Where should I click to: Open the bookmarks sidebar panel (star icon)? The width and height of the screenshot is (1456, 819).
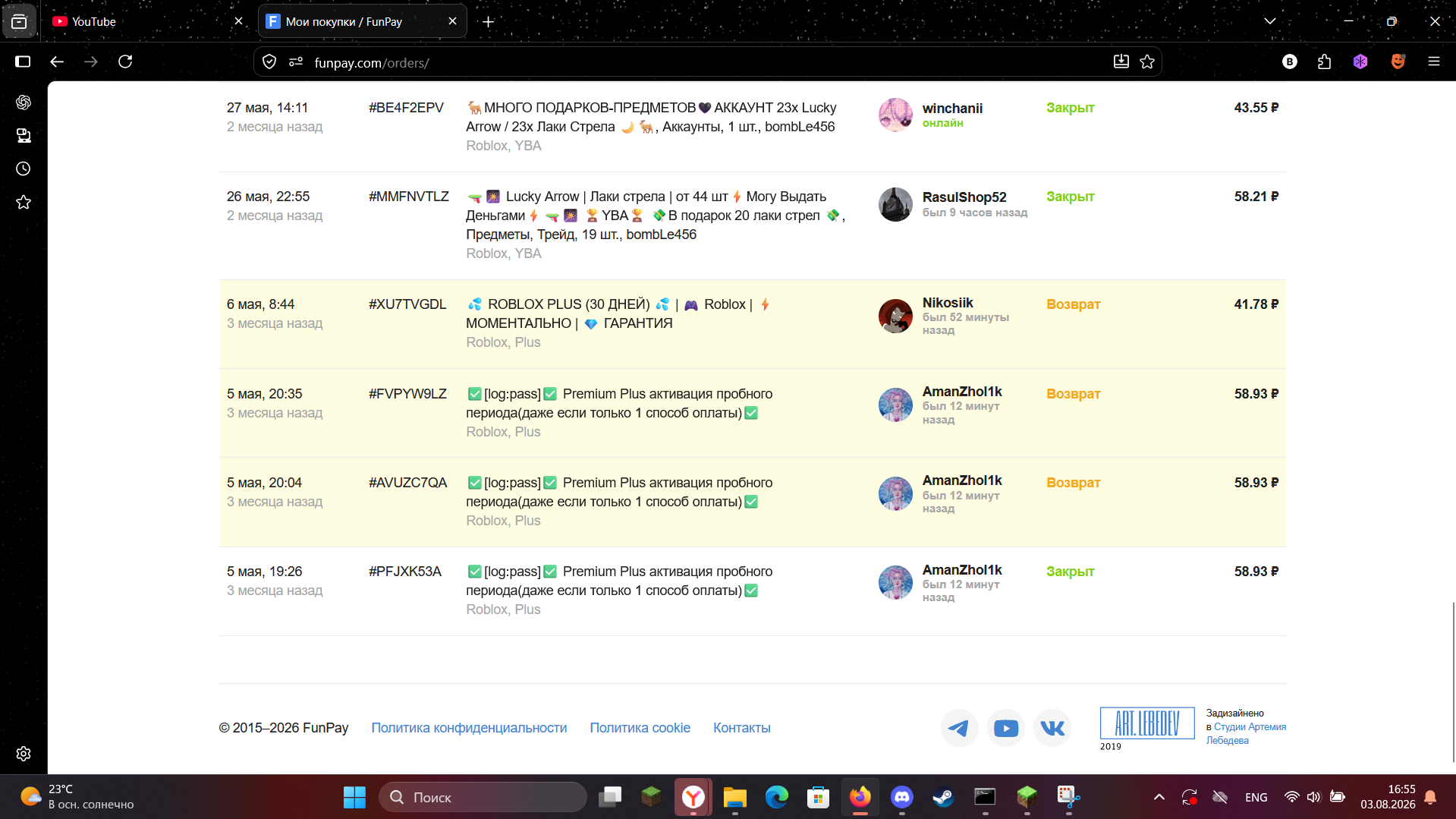[x=24, y=202]
